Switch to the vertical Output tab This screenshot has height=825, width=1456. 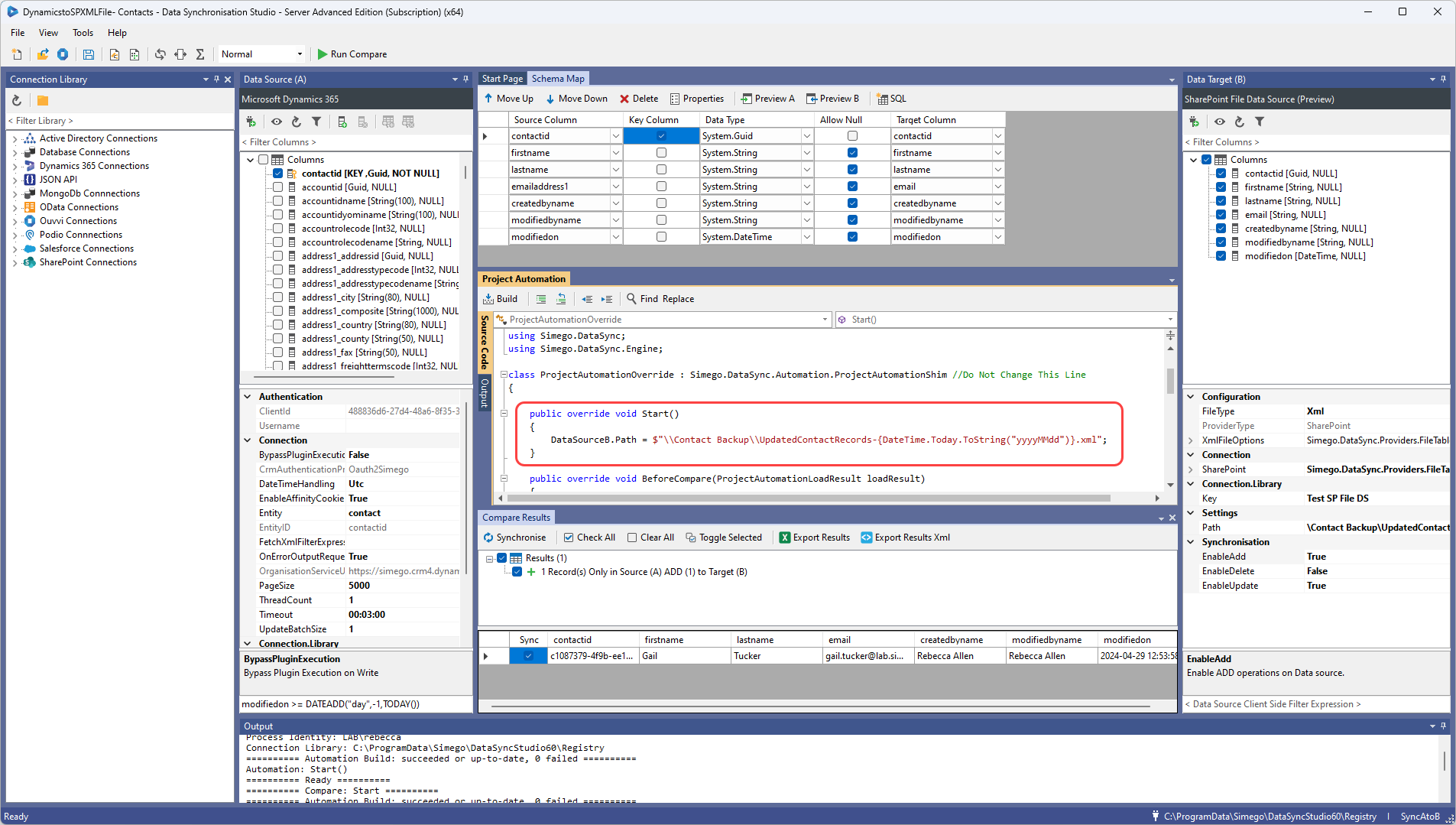point(484,393)
